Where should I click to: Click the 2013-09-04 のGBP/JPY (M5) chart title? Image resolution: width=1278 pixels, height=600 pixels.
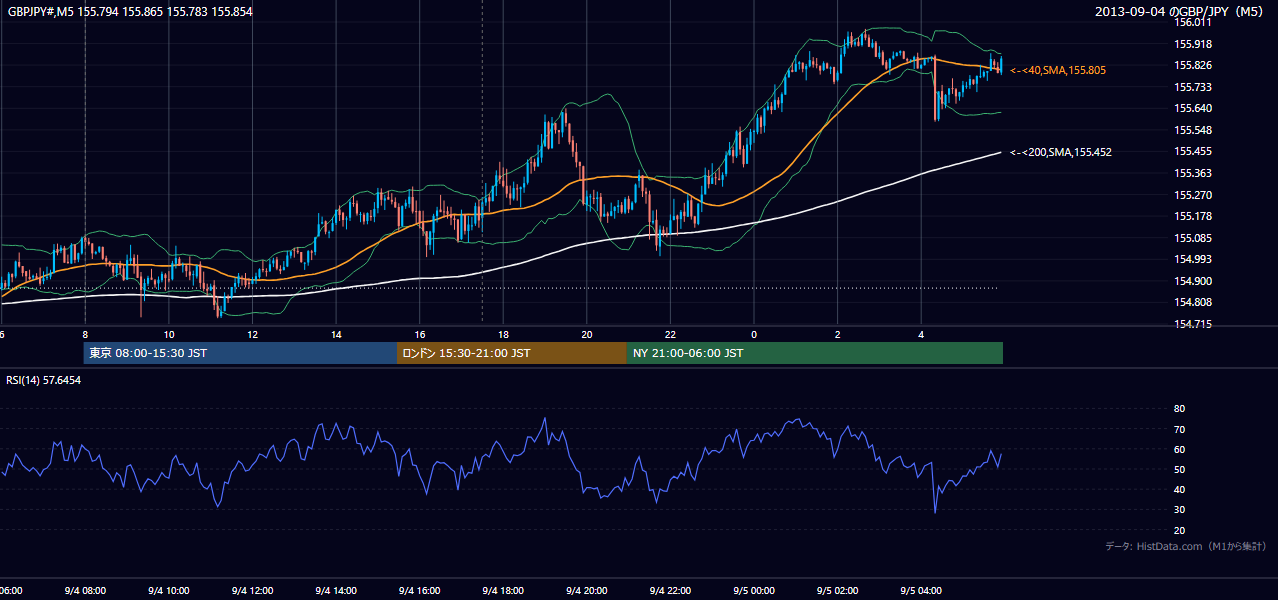point(1181,11)
